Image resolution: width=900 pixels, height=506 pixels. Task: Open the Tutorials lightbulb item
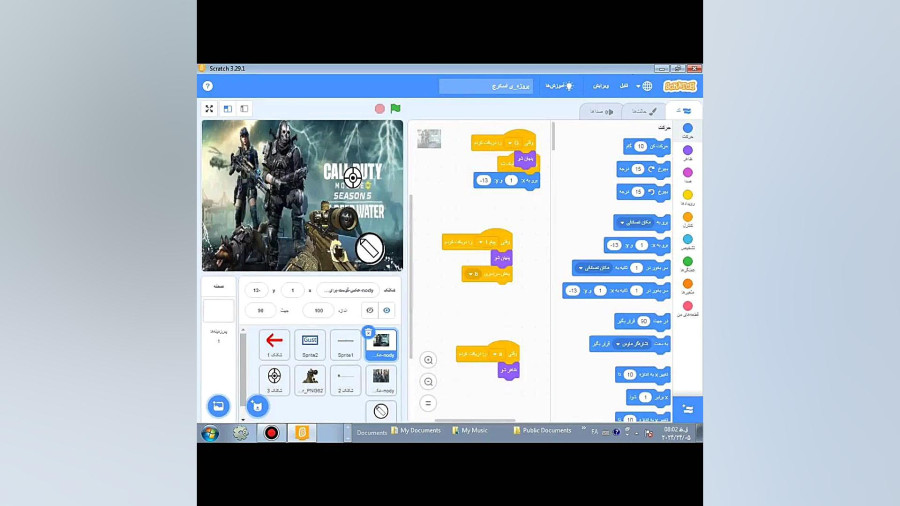coord(558,86)
